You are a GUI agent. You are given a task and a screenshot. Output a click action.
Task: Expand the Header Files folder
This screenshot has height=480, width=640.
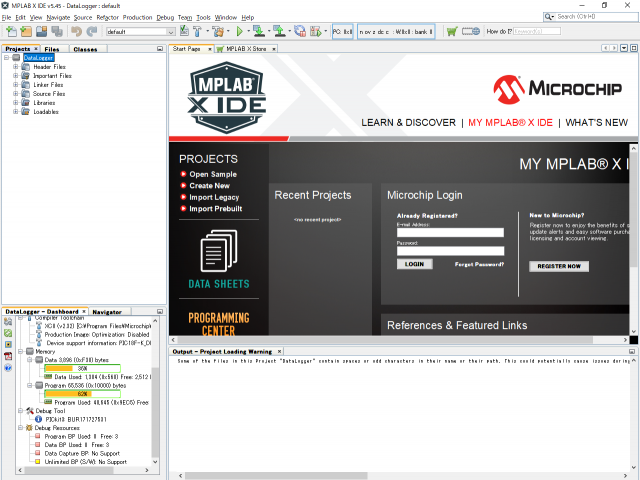(16, 67)
